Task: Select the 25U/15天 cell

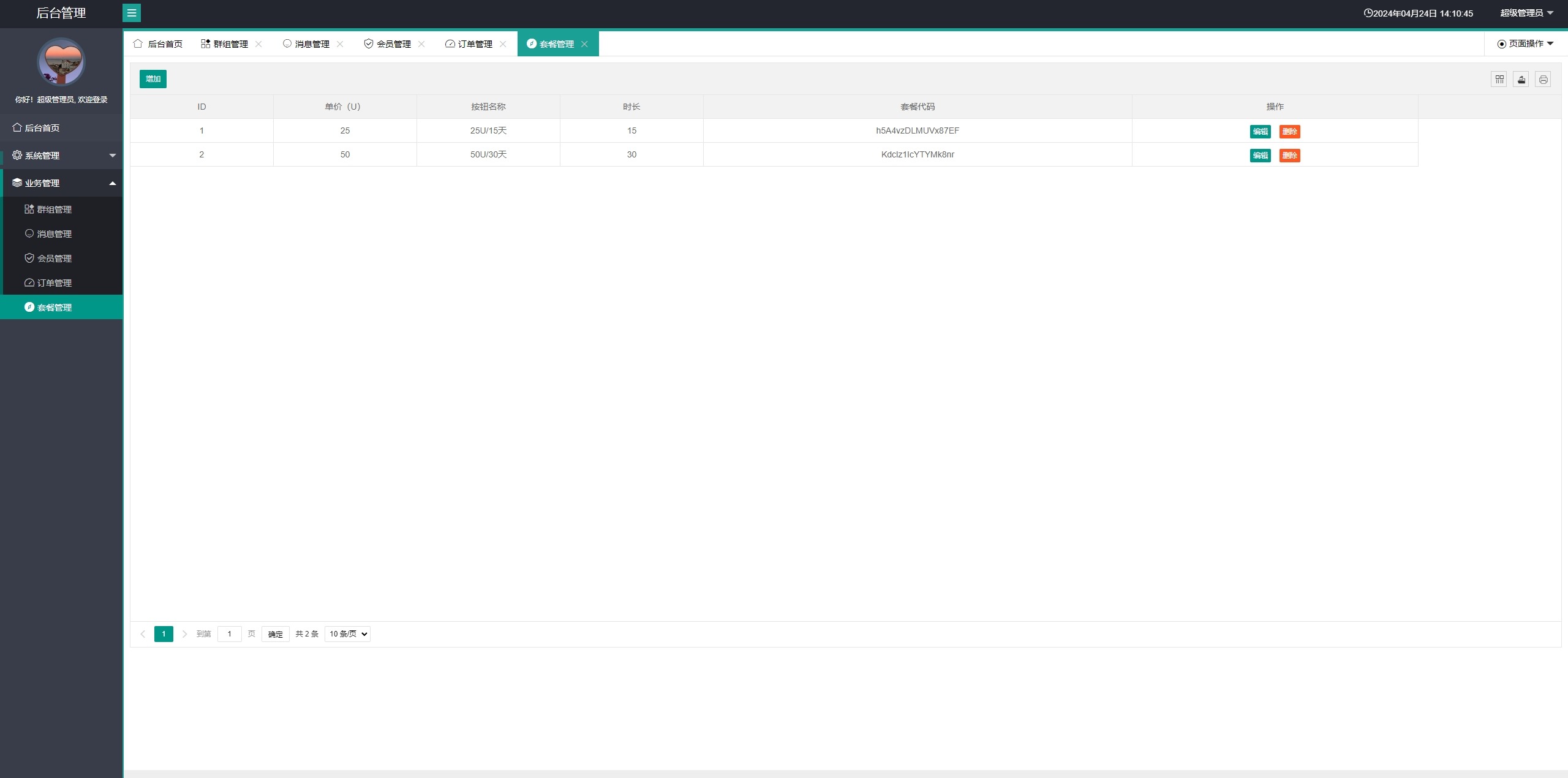Action: [488, 130]
